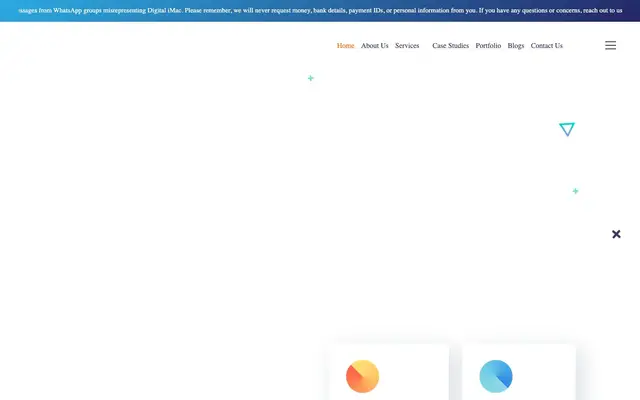Open the hamburger menu icon
The image size is (640, 400).
tap(610, 45)
